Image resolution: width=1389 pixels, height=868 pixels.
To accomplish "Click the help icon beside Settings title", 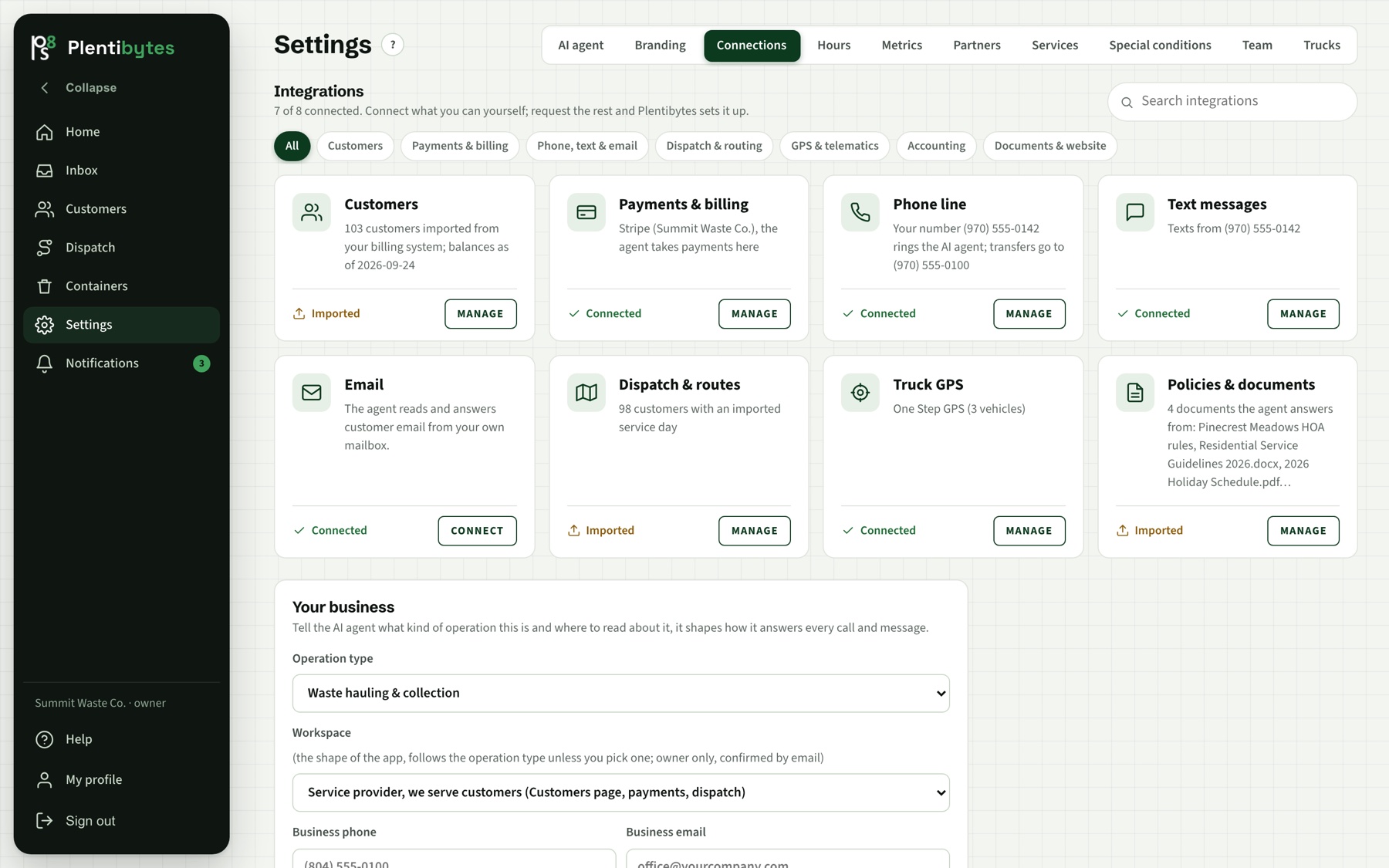I will [393, 45].
